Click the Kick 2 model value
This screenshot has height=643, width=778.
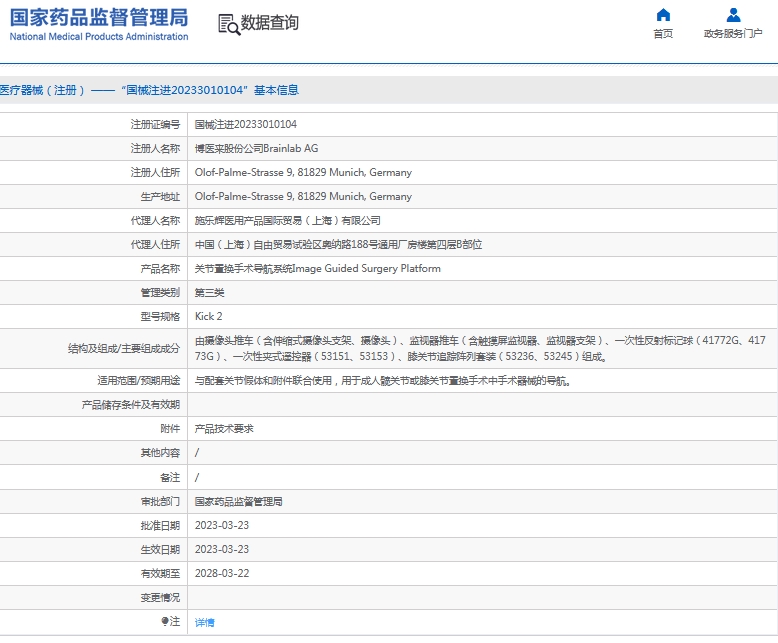[208, 317]
